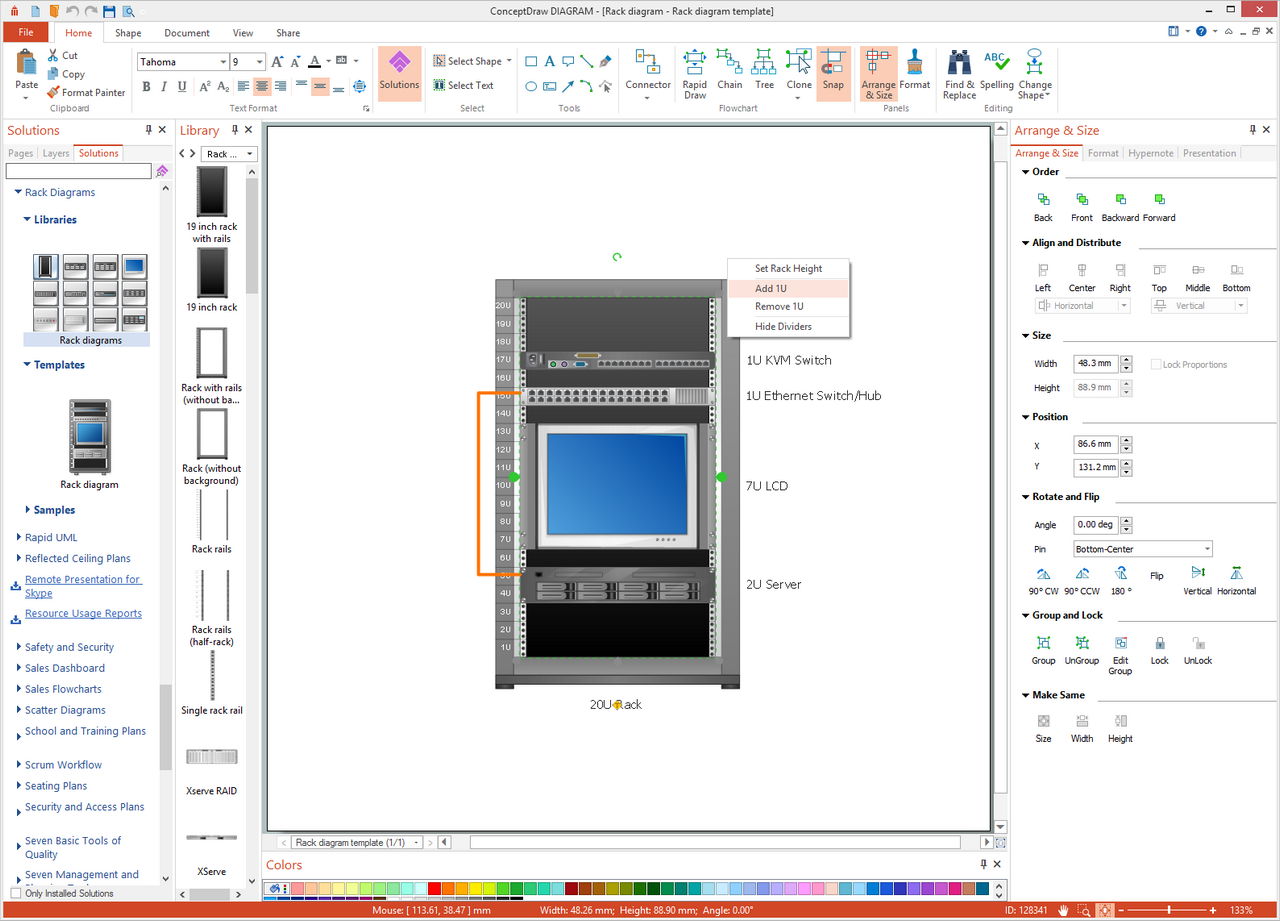Open the Tahoma font name dropdown
1280x921 pixels.
coord(222,62)
